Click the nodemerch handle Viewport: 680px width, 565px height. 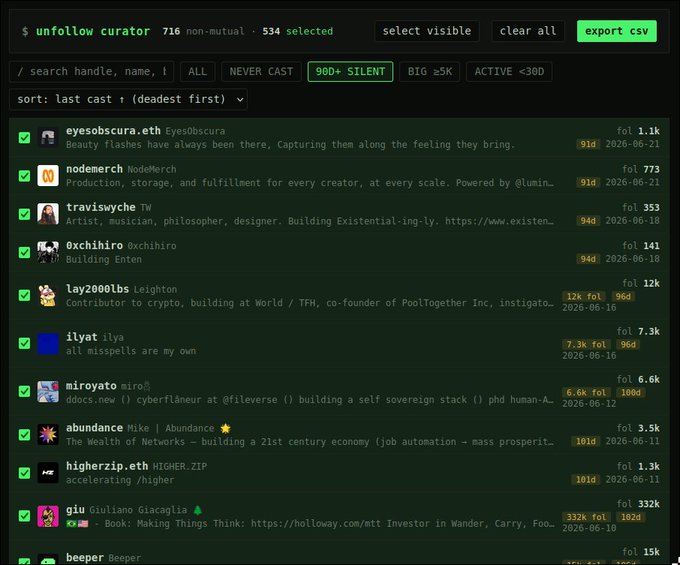pos(94,169)
